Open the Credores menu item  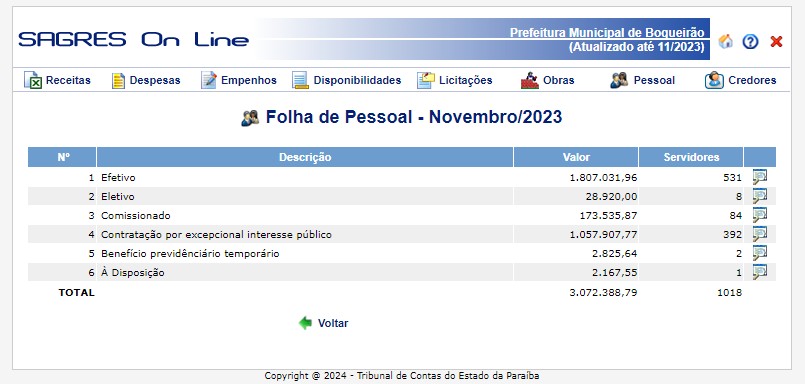(740, 80)
